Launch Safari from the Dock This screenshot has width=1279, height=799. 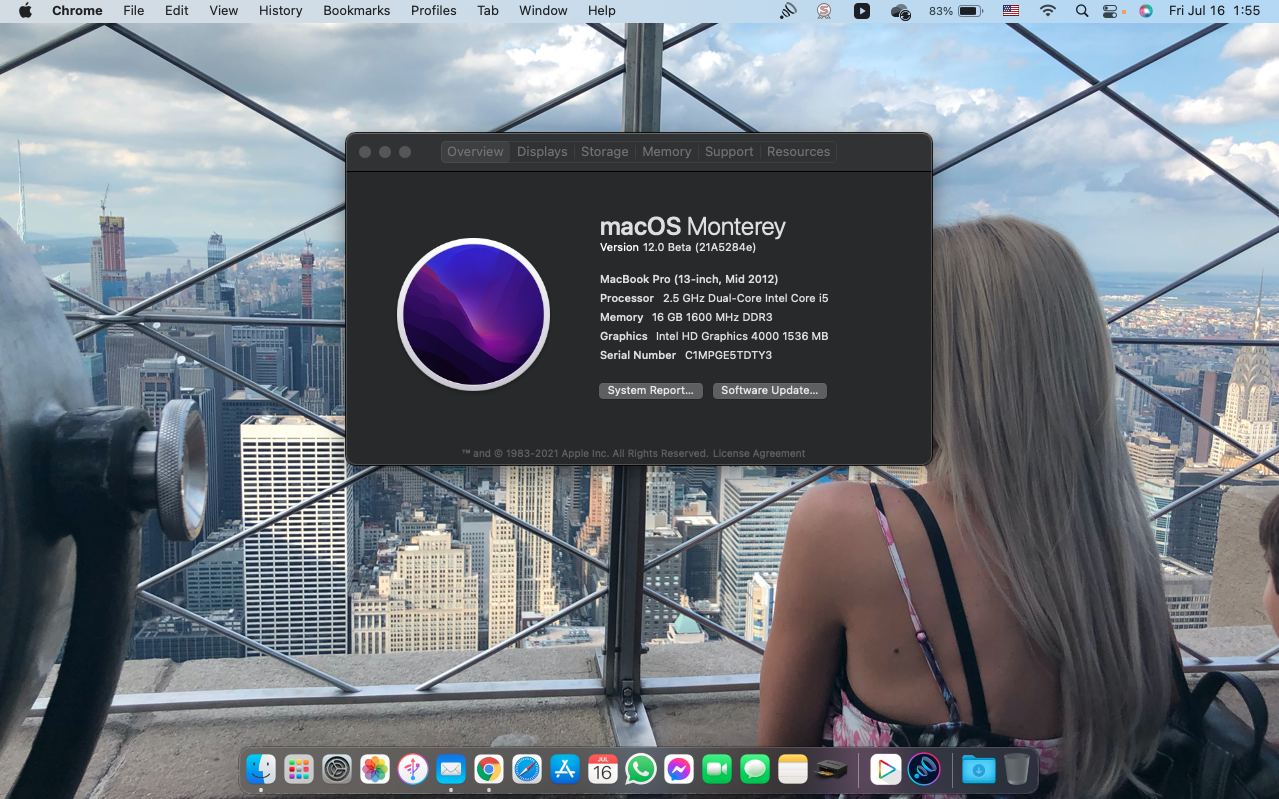point(527,769)
